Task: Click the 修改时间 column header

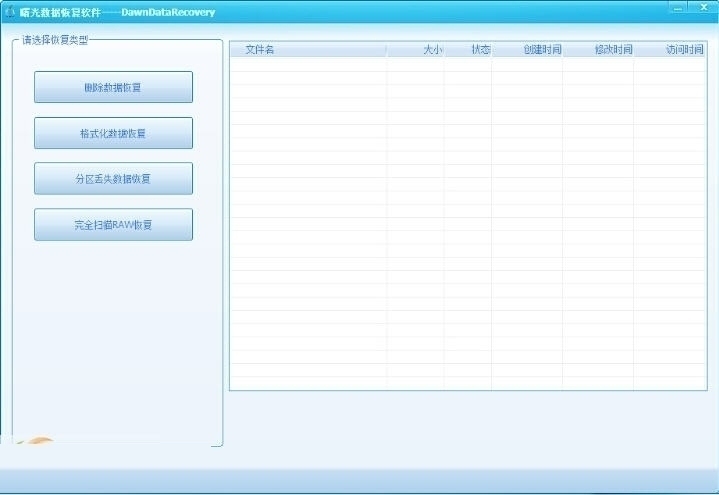Action: [x=598, y=50]
